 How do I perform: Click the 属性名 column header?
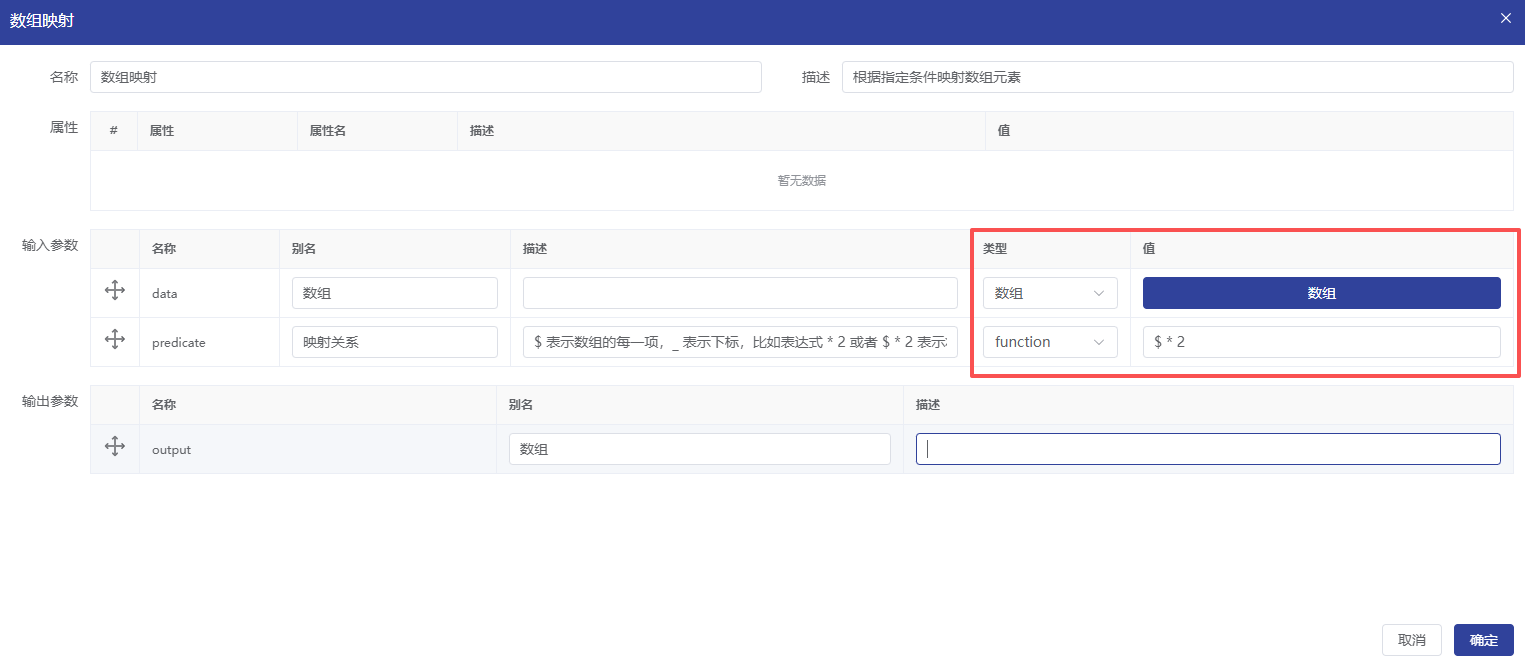(x=327, y=131)
